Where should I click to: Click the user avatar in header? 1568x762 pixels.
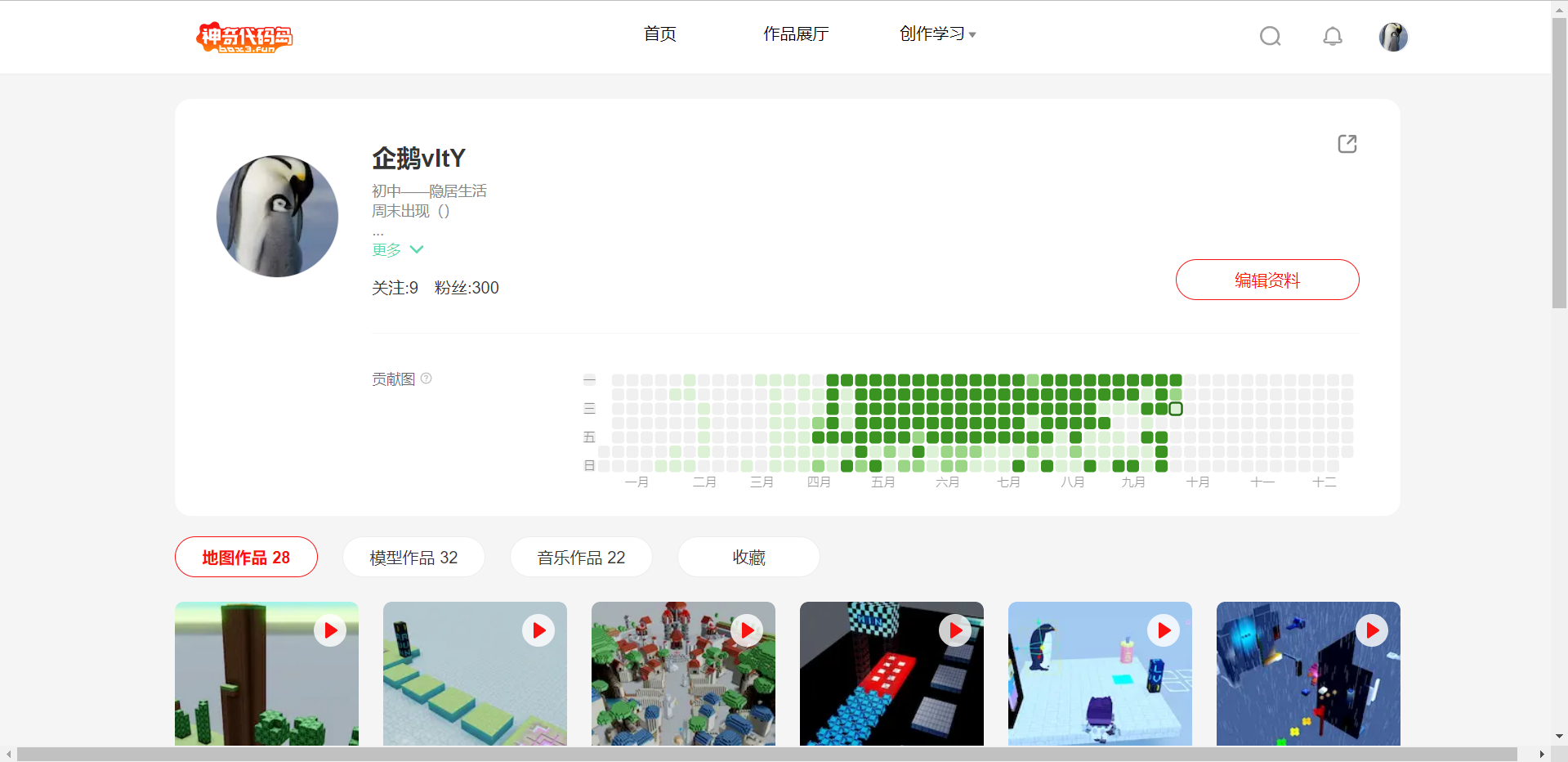tap(1393, 37)
